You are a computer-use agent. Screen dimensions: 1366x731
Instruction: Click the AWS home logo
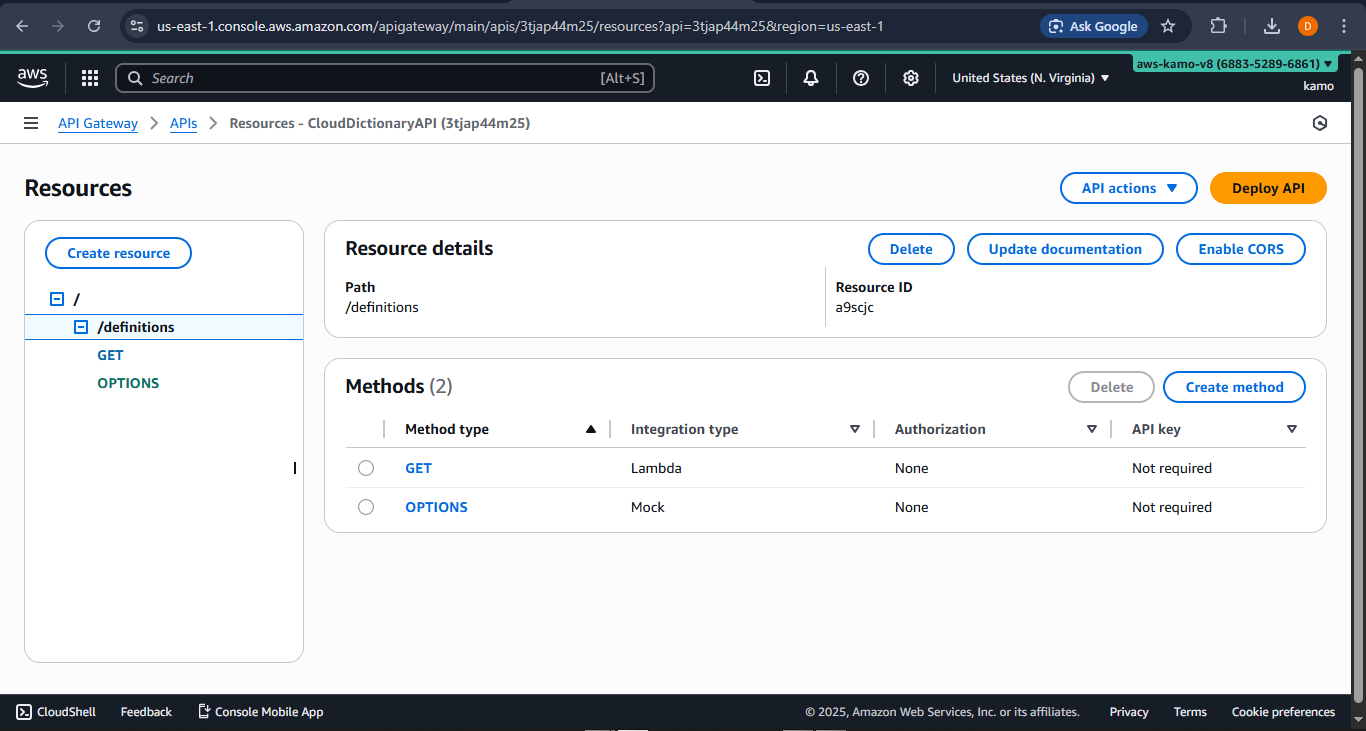tap(32, 77)
